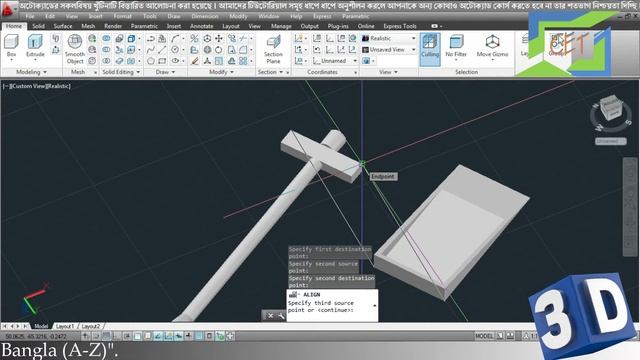Expand the Modeling panel
Viewport: 640px width, 360px height.
pos(31,72)
